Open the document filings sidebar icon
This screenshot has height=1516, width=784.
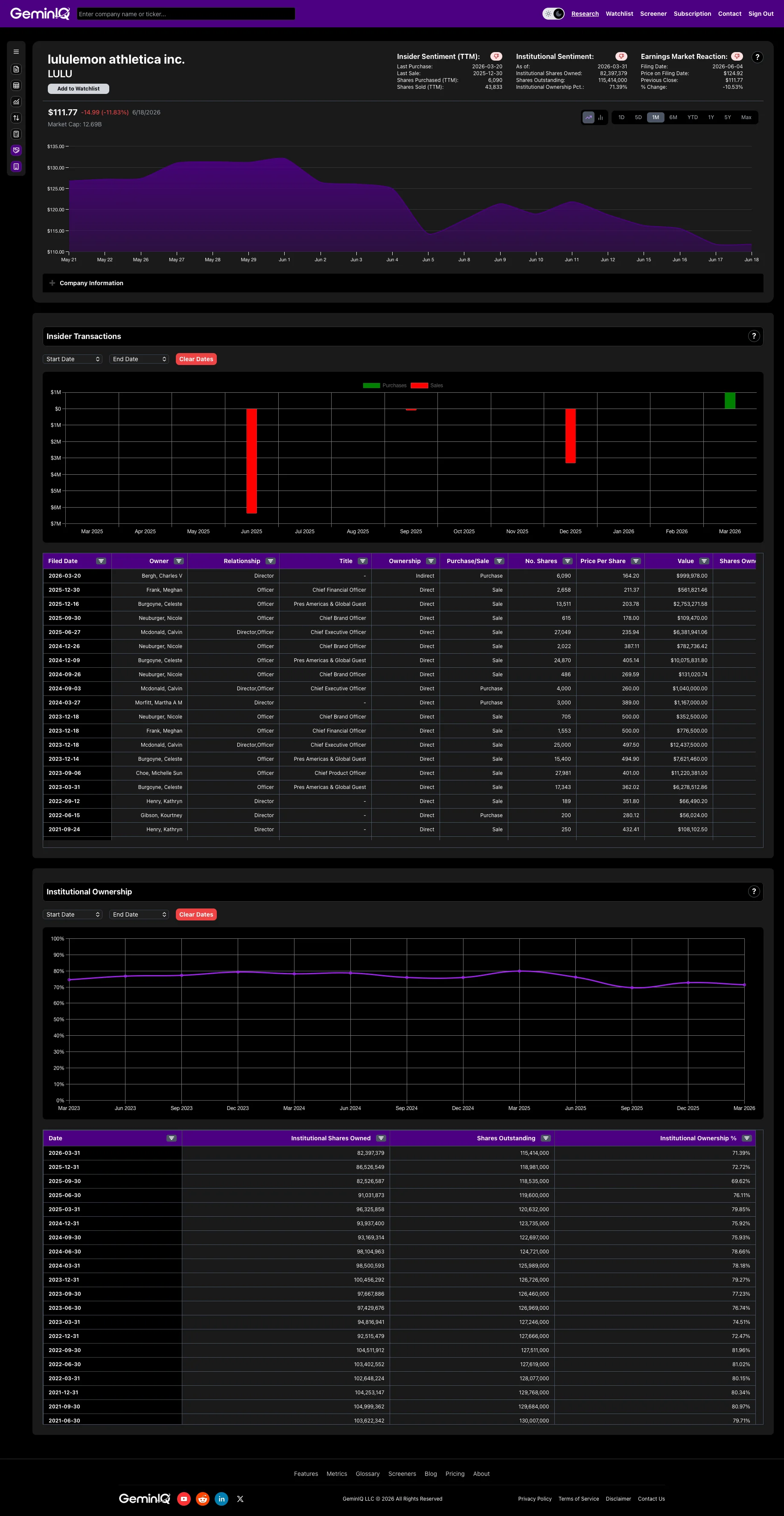point(16,69)
